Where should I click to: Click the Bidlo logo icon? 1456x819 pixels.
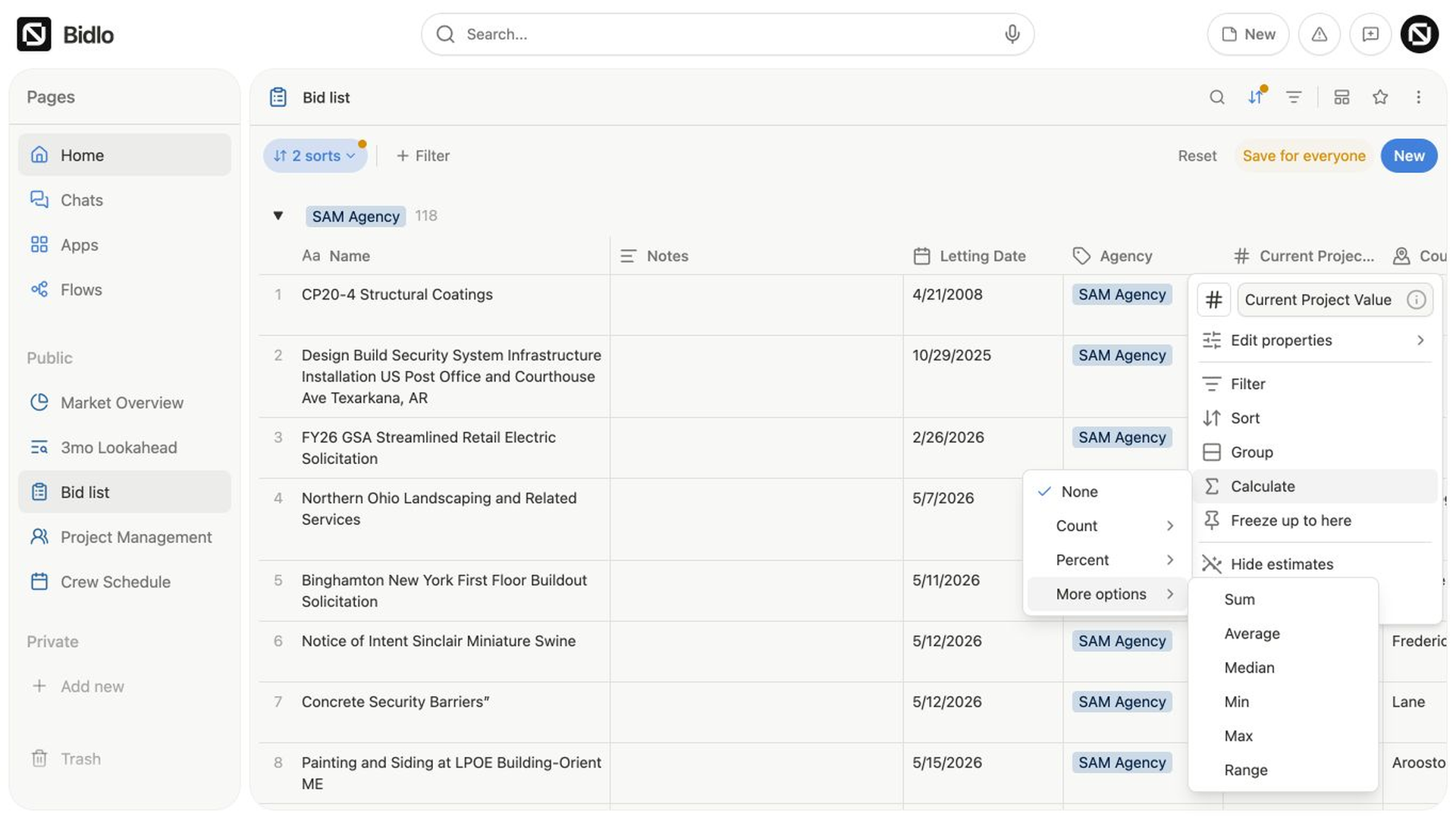point(34,34)
